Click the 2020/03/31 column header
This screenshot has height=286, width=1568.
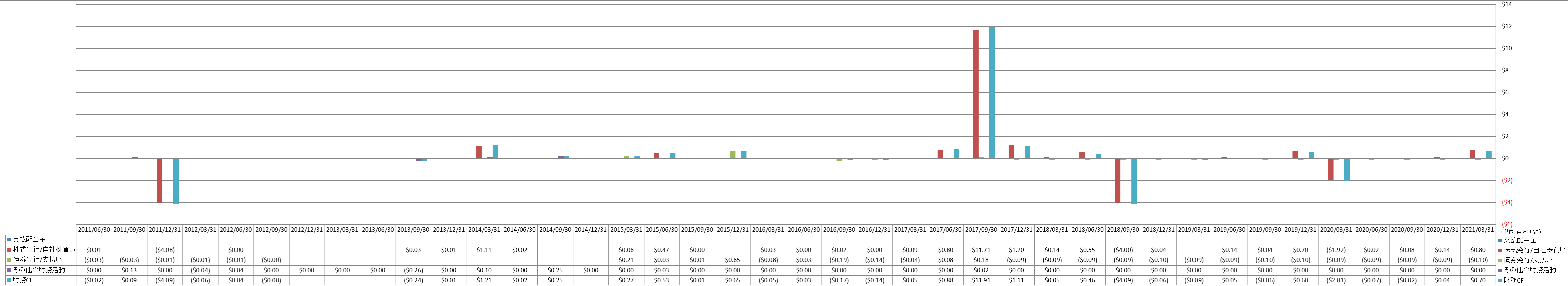coord(1336,230)
